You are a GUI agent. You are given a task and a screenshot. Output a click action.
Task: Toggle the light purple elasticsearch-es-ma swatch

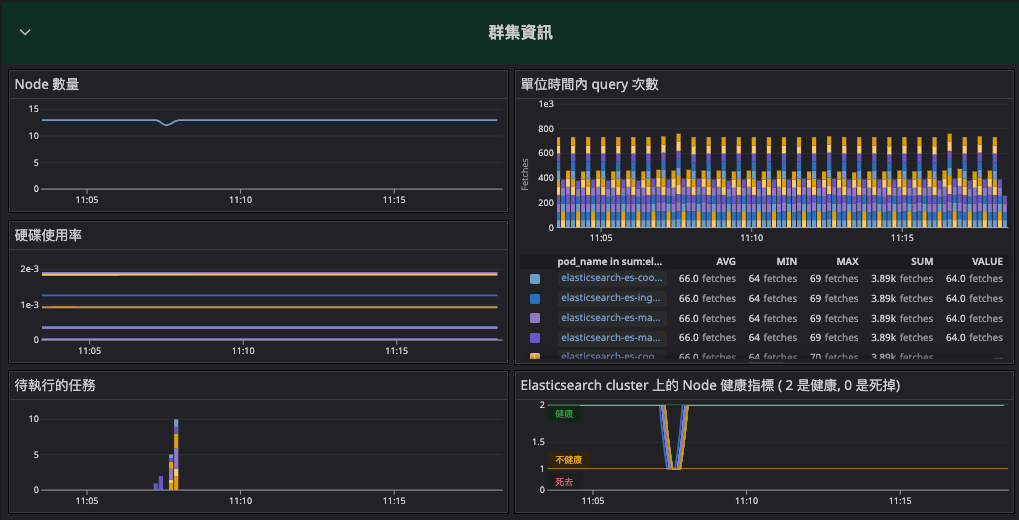(535, 318)
